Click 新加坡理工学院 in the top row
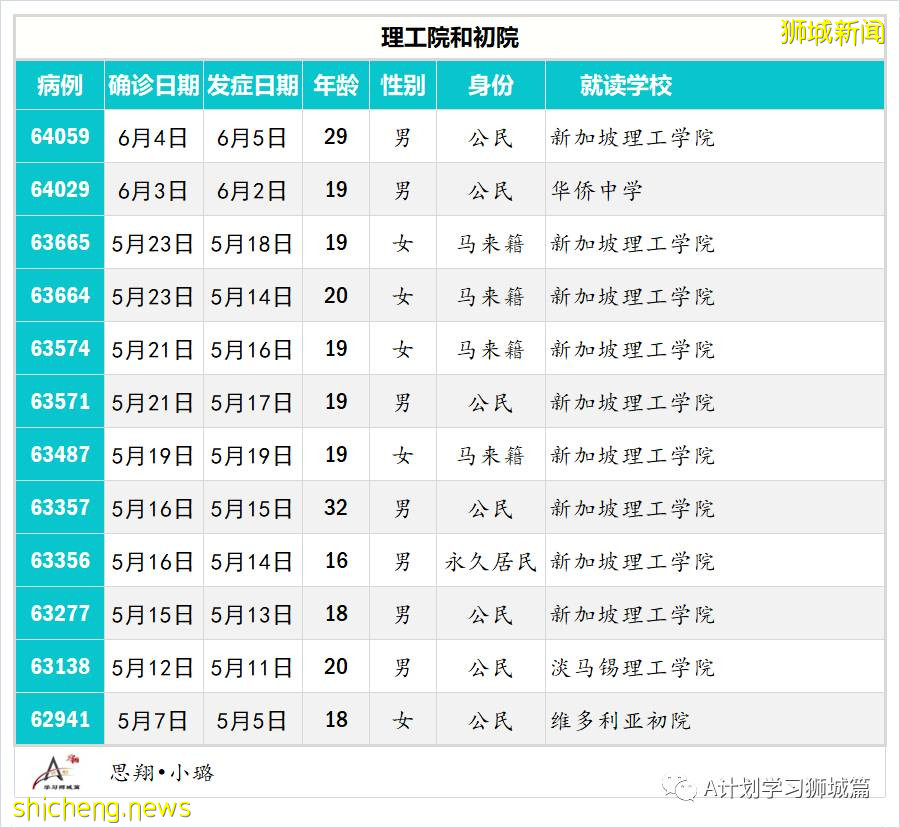The image size is (900, 828). pyautogui.click(x=628, y=137)
